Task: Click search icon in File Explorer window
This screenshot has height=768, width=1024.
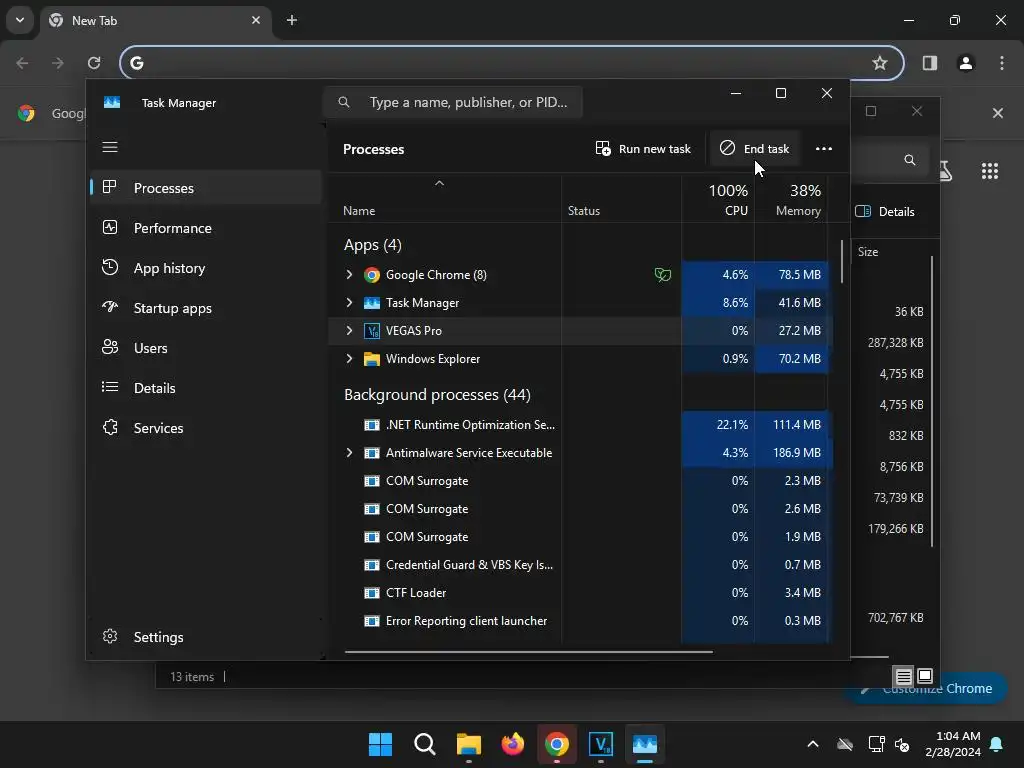Action: [x=910, y=160]
